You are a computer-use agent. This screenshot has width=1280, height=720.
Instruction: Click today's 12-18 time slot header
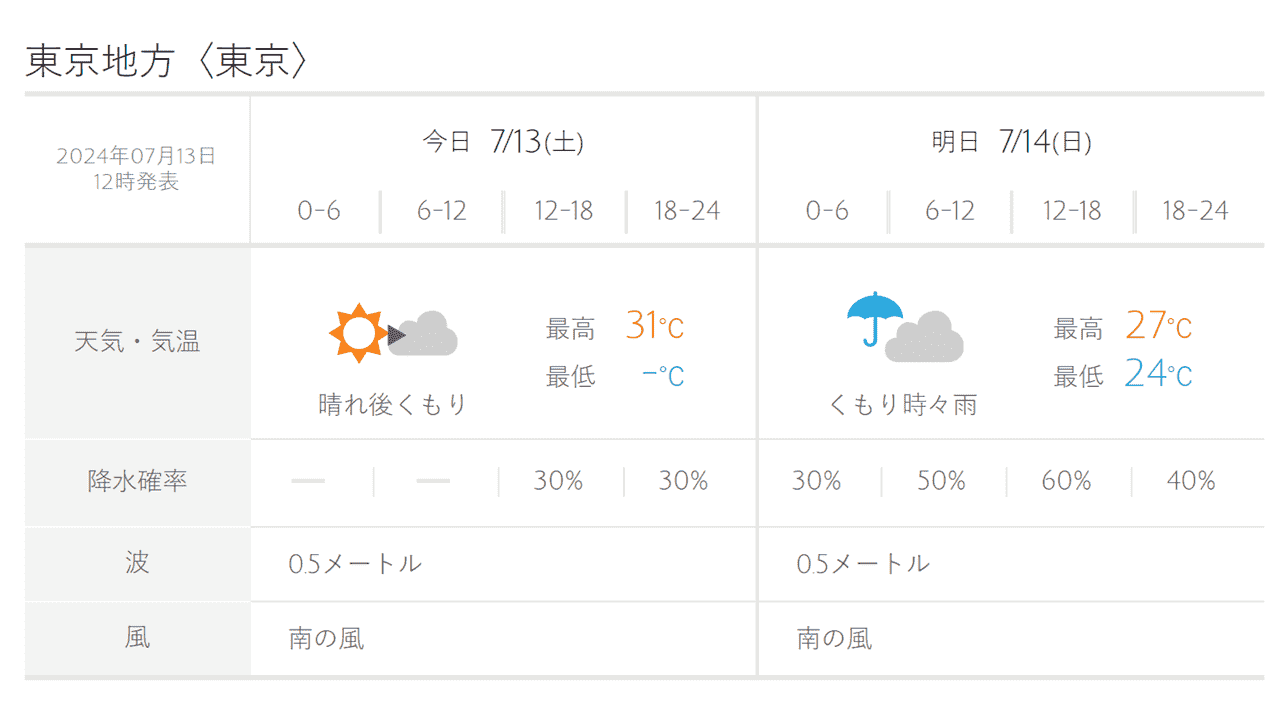coord(564,211)
